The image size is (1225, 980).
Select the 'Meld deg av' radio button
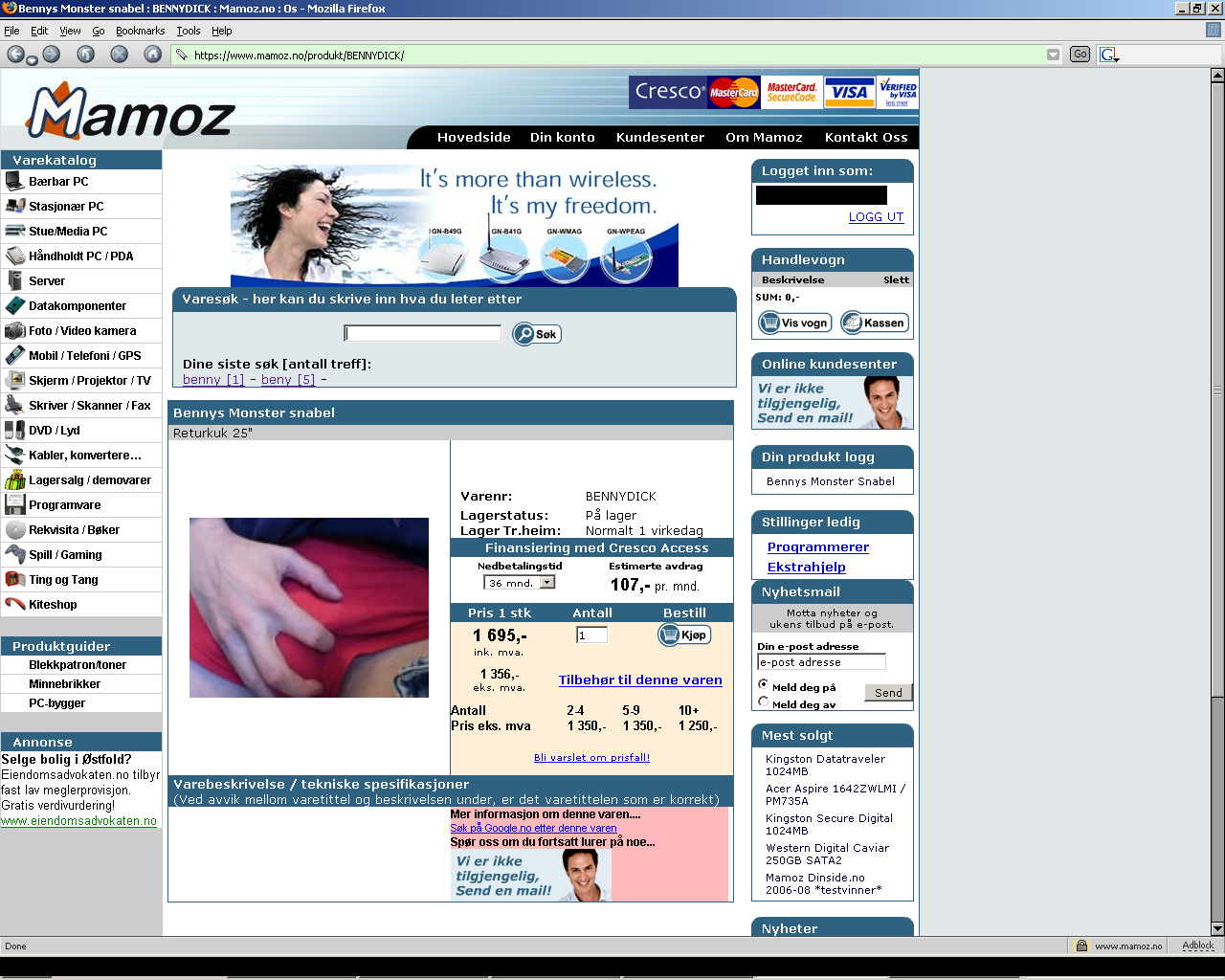tap(763, 702)
